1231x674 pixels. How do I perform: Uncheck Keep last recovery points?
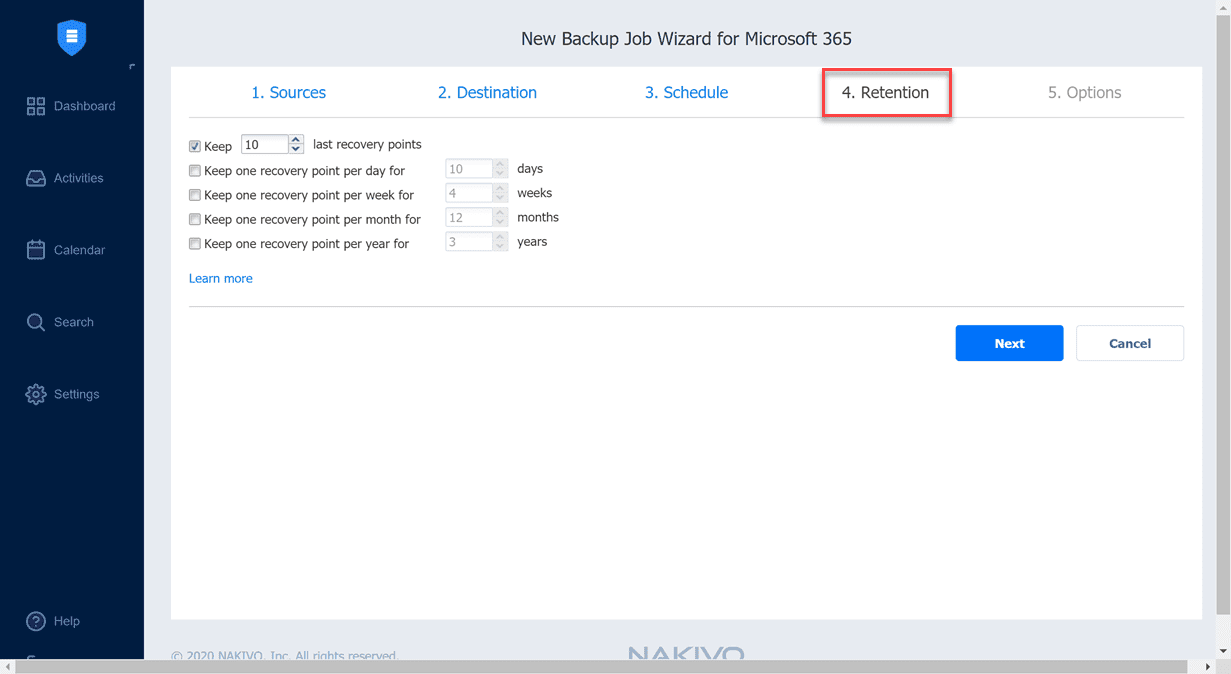point(194,145)
